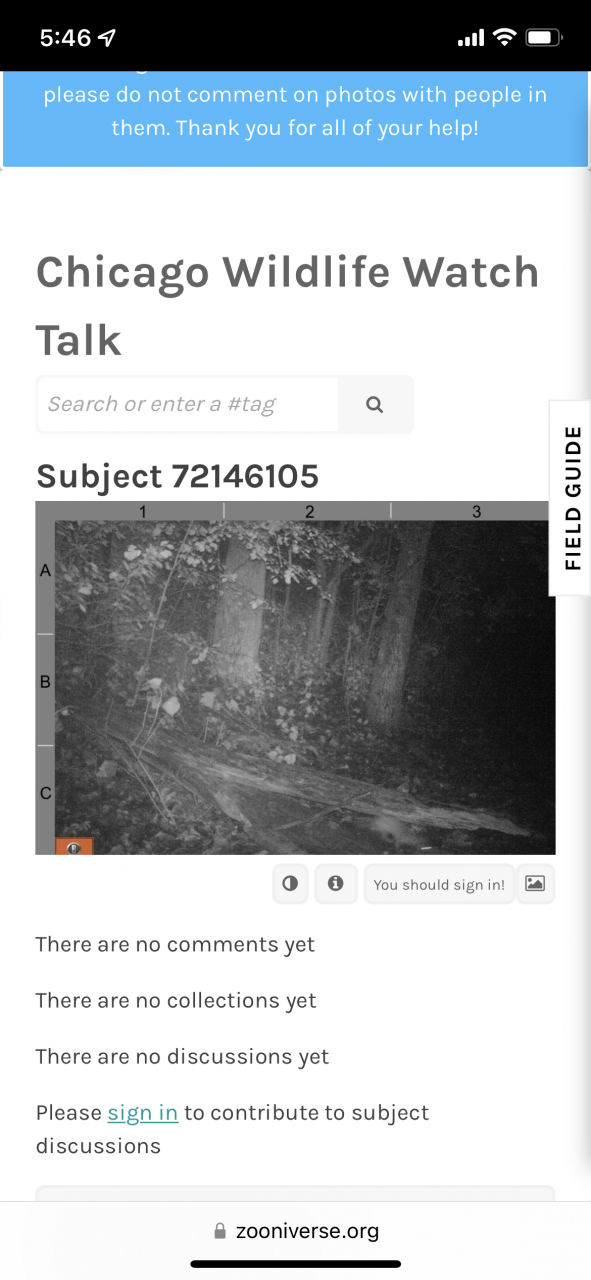Click the magnifying glass search button

375,405
